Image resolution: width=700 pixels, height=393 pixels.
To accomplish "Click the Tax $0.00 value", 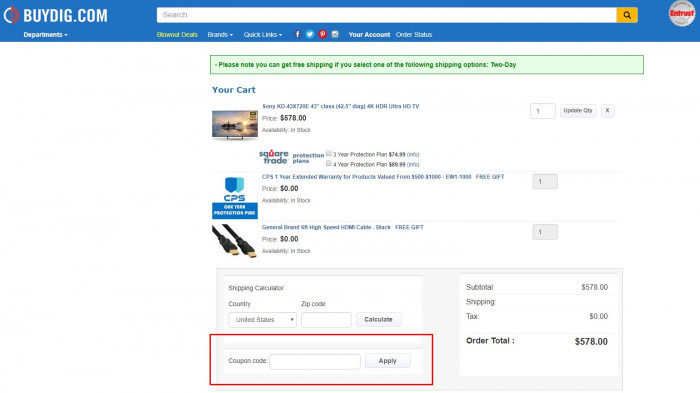I will tap(599, 316).
